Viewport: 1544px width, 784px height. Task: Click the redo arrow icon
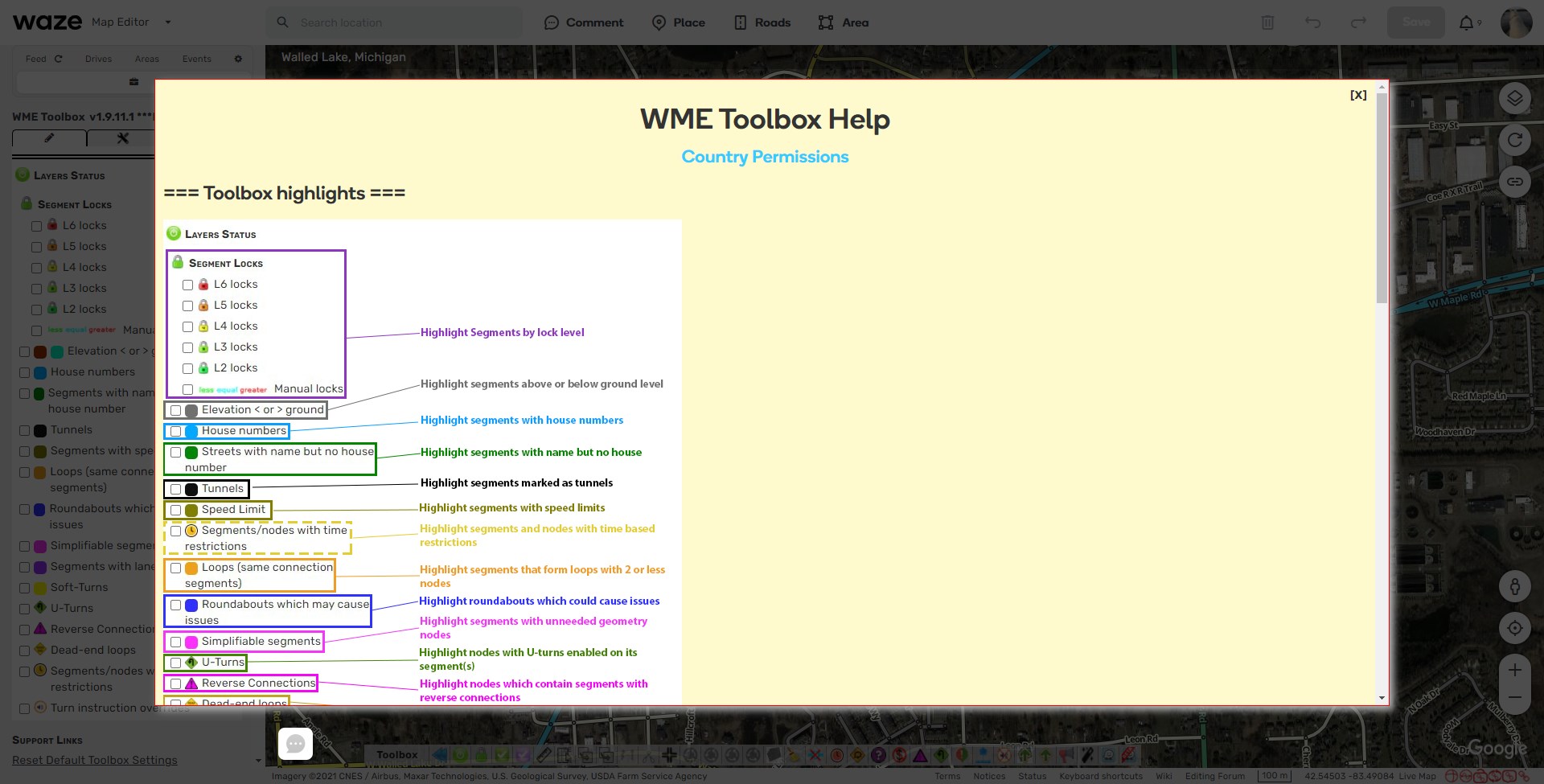tap(1358, 23)
